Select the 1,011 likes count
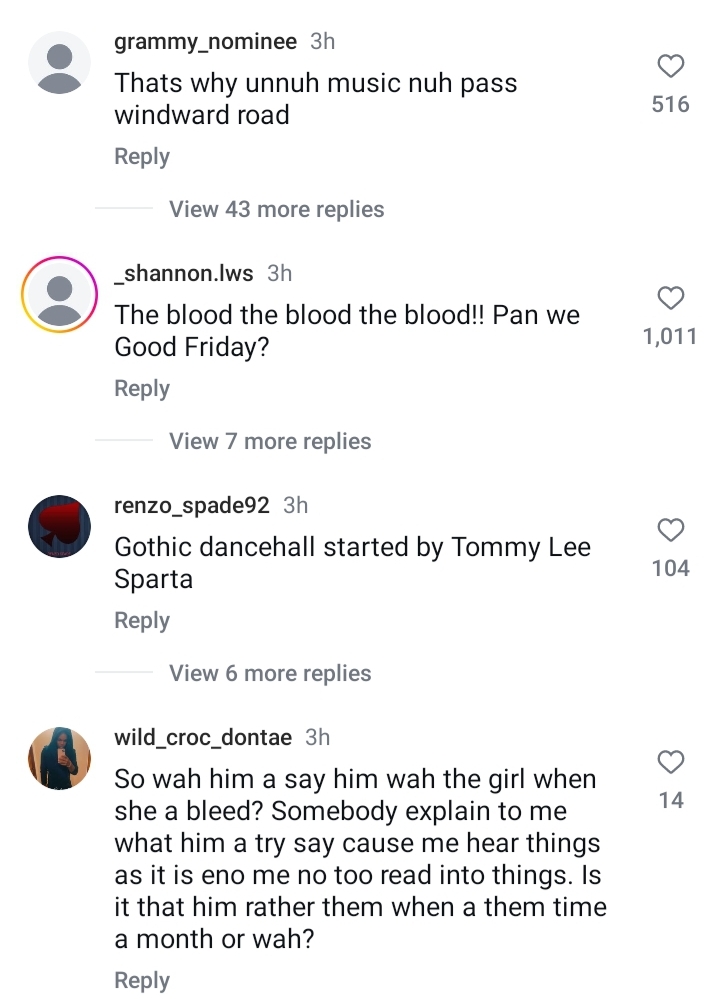The image size is (720, 999). [x=670, y=336]
